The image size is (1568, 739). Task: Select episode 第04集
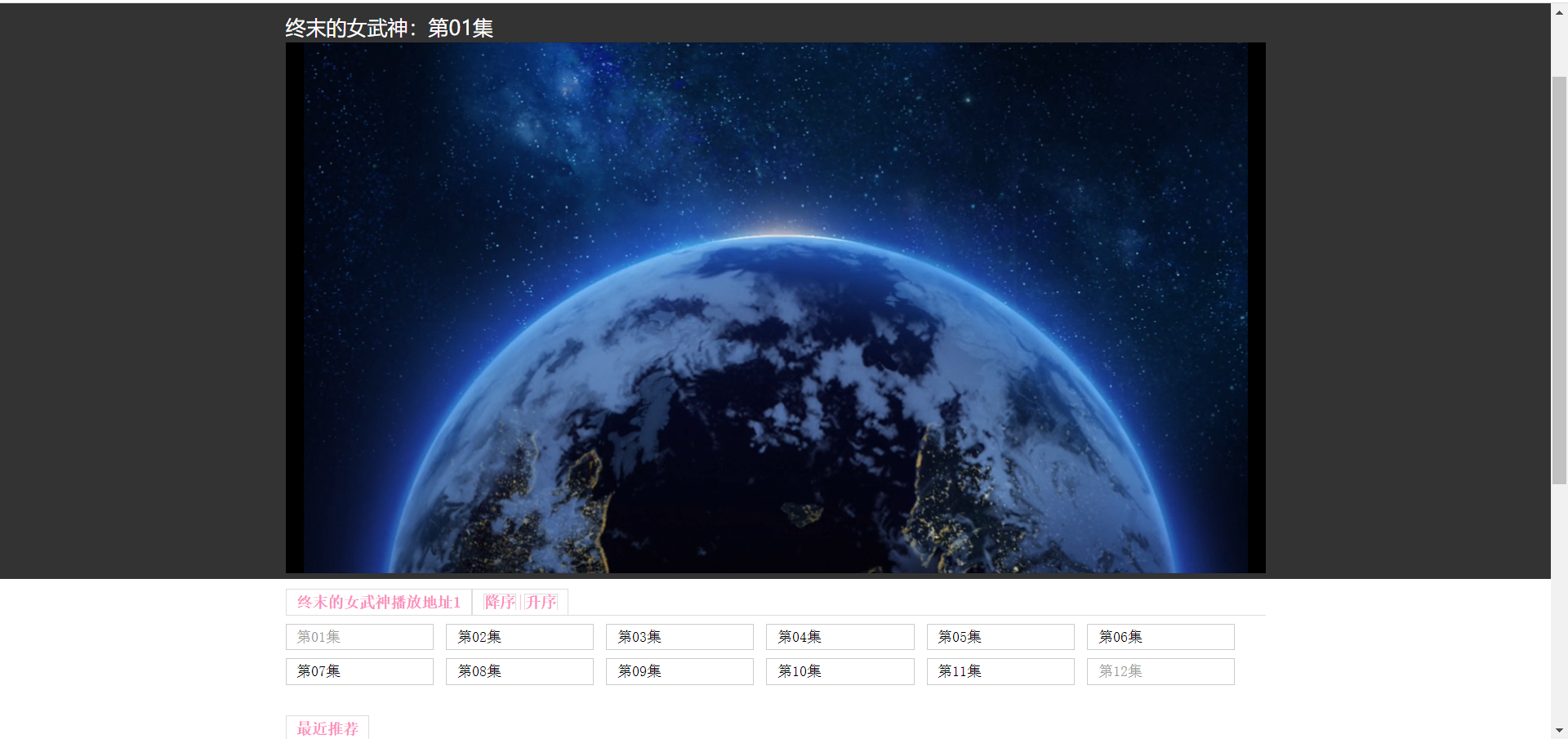(840, 637)
